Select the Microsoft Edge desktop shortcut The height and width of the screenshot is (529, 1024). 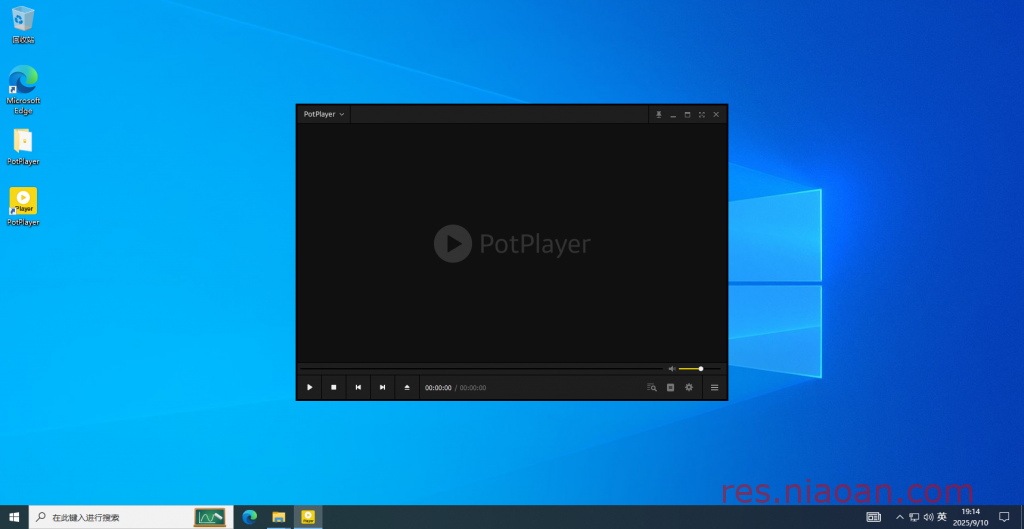[23, 90]
